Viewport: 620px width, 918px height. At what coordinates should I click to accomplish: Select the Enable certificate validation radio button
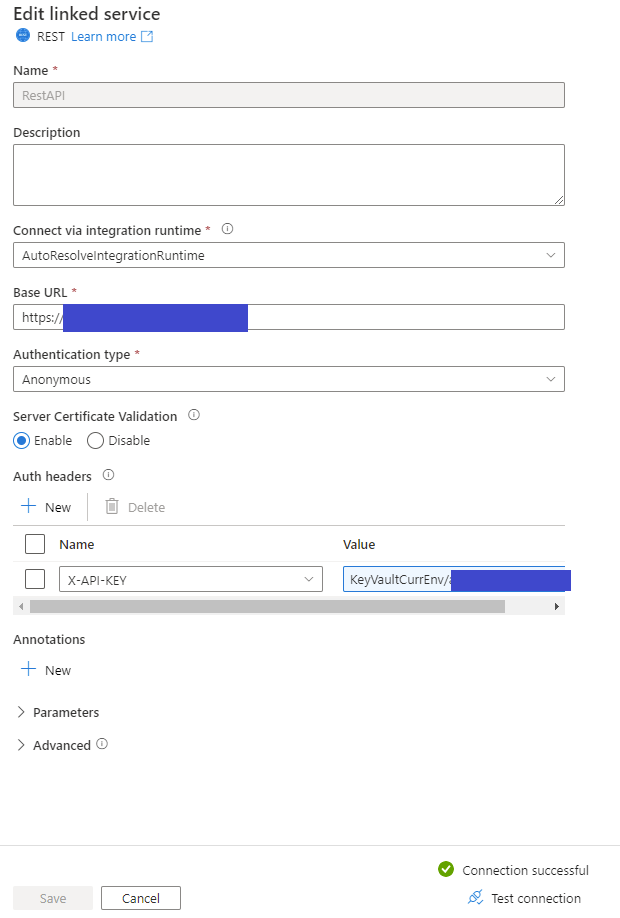22,440
